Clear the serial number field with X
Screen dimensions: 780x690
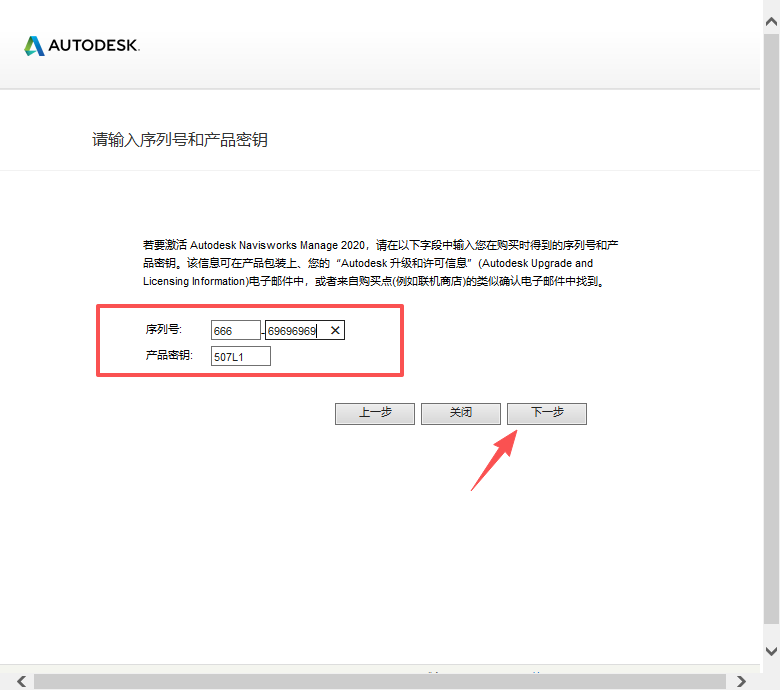pos(335,330)
